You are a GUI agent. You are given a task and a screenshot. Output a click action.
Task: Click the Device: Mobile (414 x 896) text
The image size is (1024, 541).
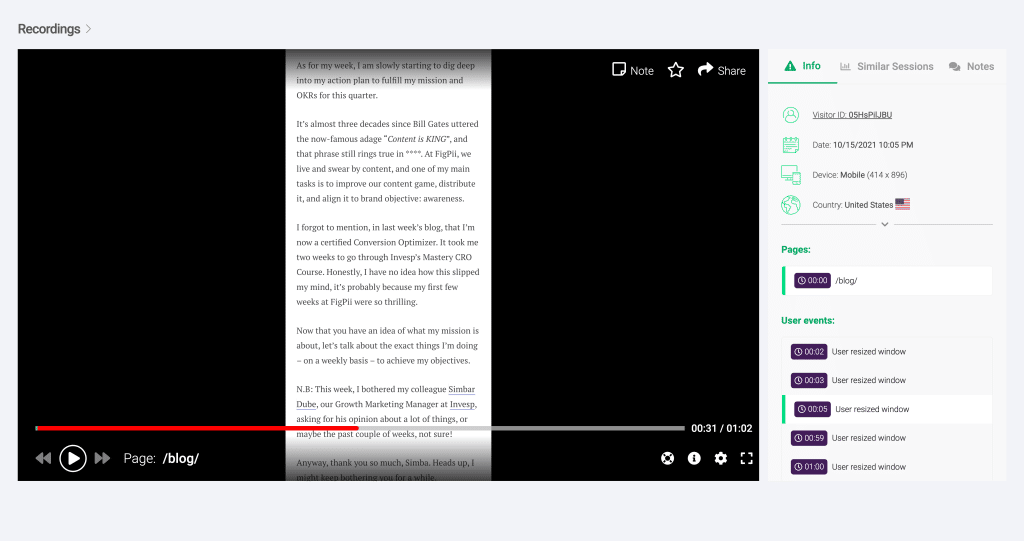point(859,175)
